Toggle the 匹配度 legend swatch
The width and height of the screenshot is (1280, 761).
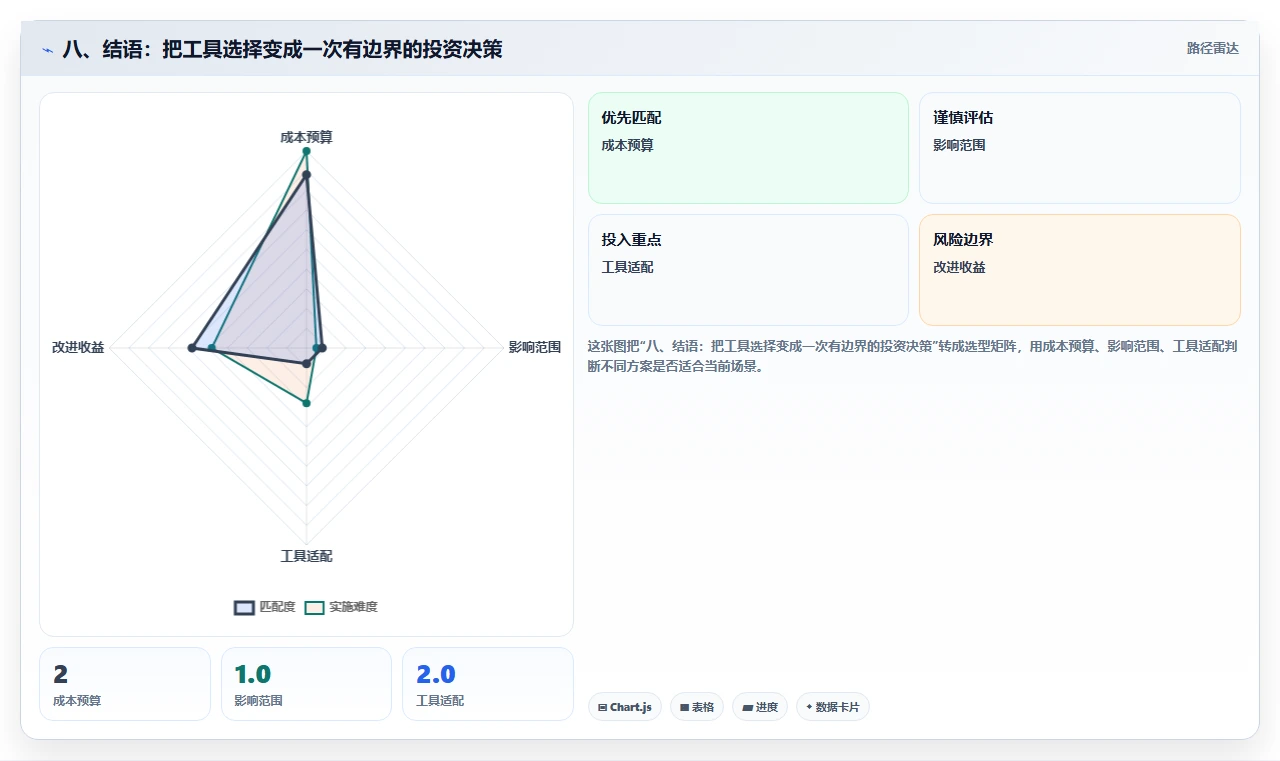click(245, 607)
